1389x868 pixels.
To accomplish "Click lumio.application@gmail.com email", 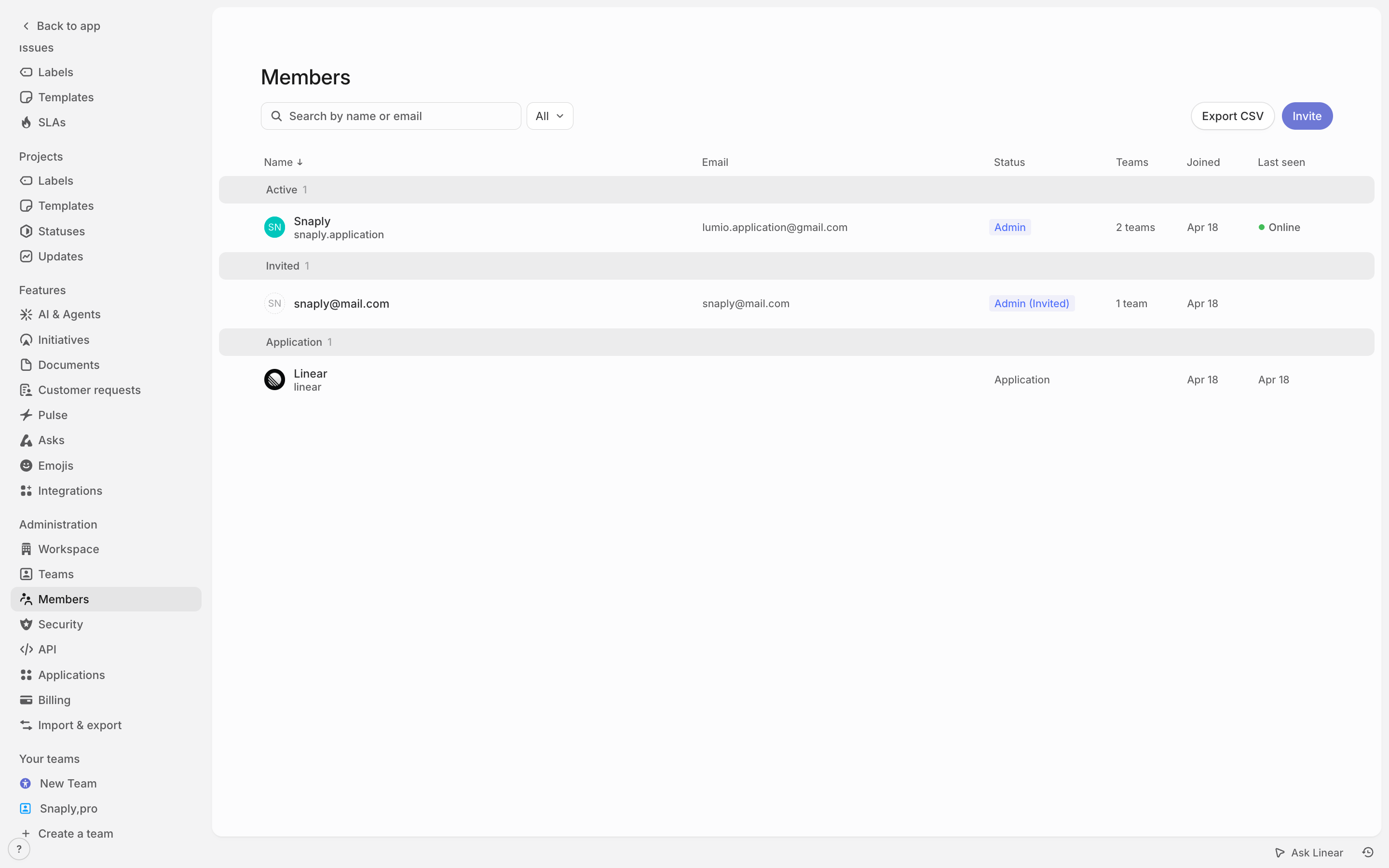I will [x=774, y=227].
